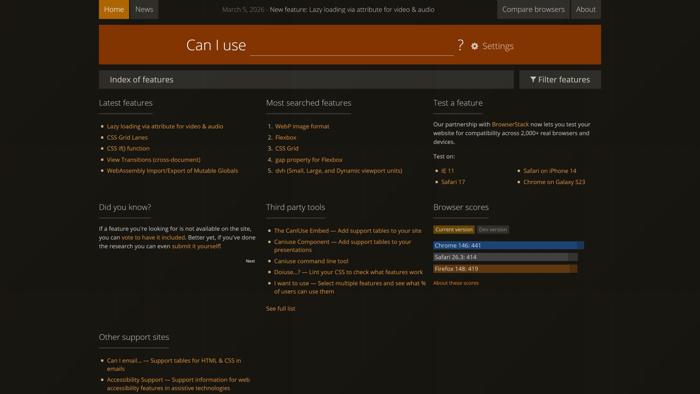This screenshot has width=700, height=394.
Task: Open Doiuse CSS lint tool link
Action: coord(348,272)
